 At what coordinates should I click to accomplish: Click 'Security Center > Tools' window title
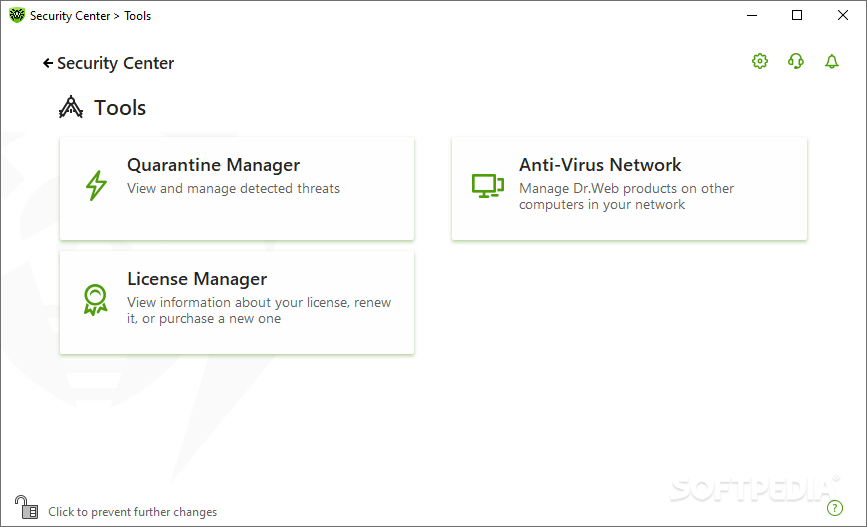[x=90, y=16]
